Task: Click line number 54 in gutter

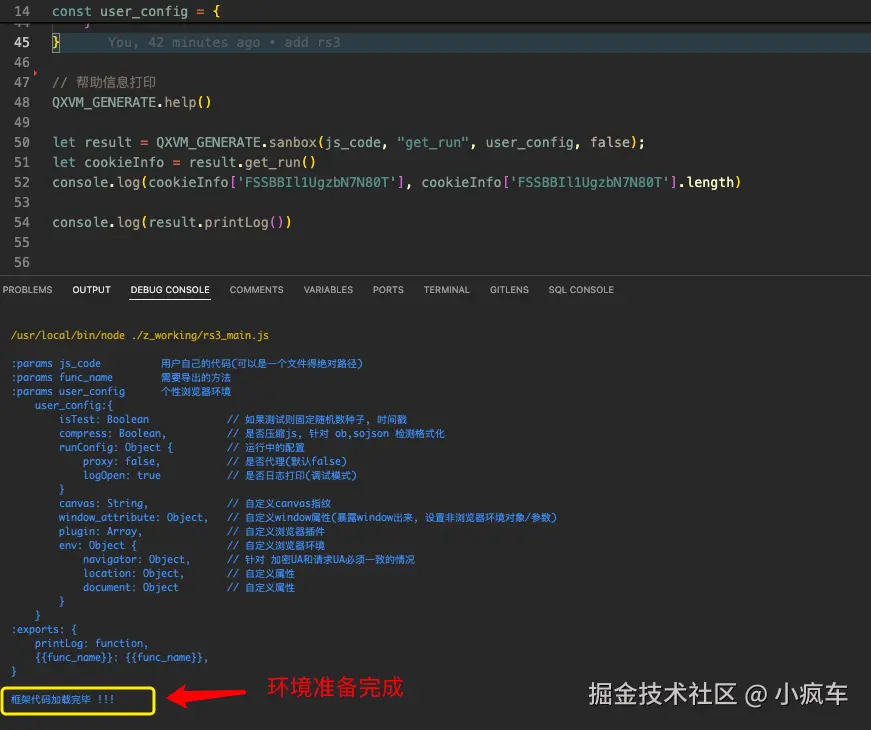Action: click(x=22, y=222)
